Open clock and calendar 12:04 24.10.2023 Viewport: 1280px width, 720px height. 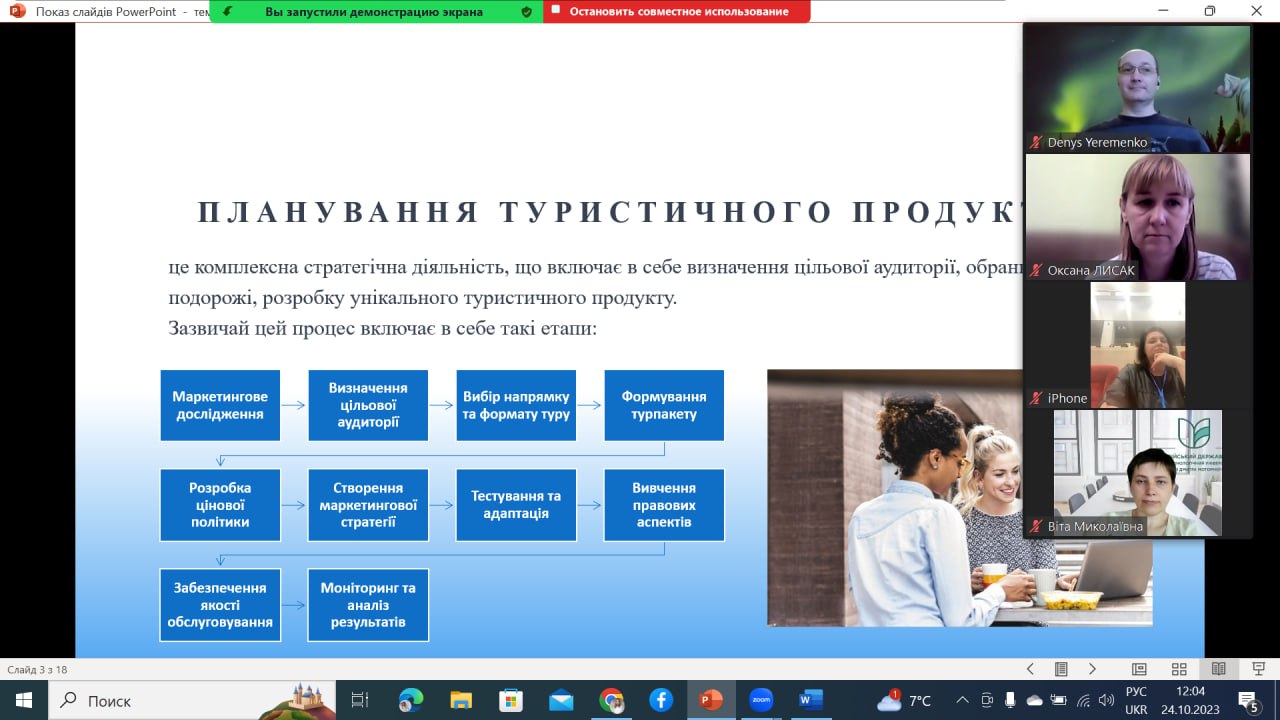pyautogui.click(x=1190, y=700)
